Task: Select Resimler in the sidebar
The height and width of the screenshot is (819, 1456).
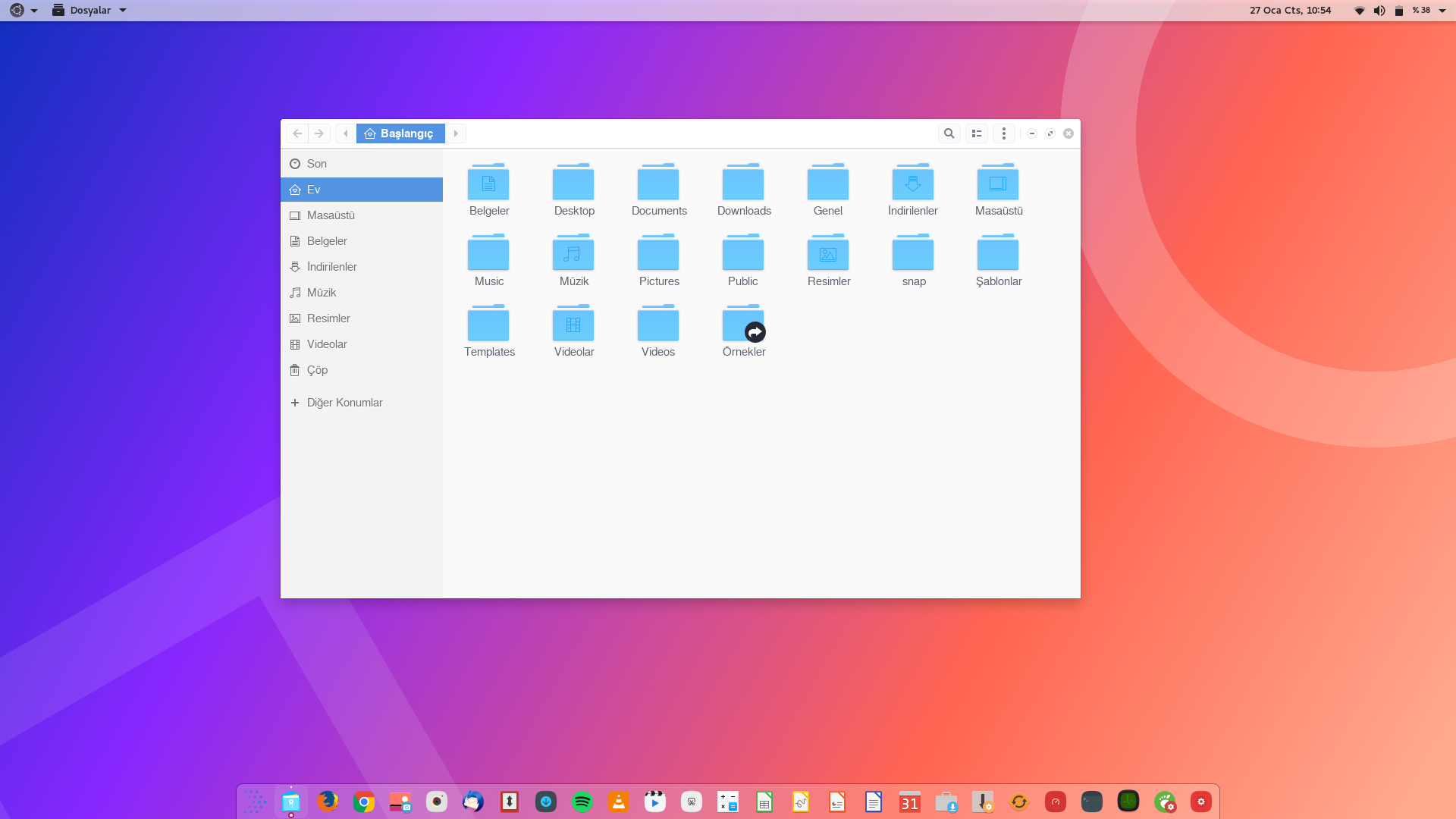Action: [x=362, y=318]
